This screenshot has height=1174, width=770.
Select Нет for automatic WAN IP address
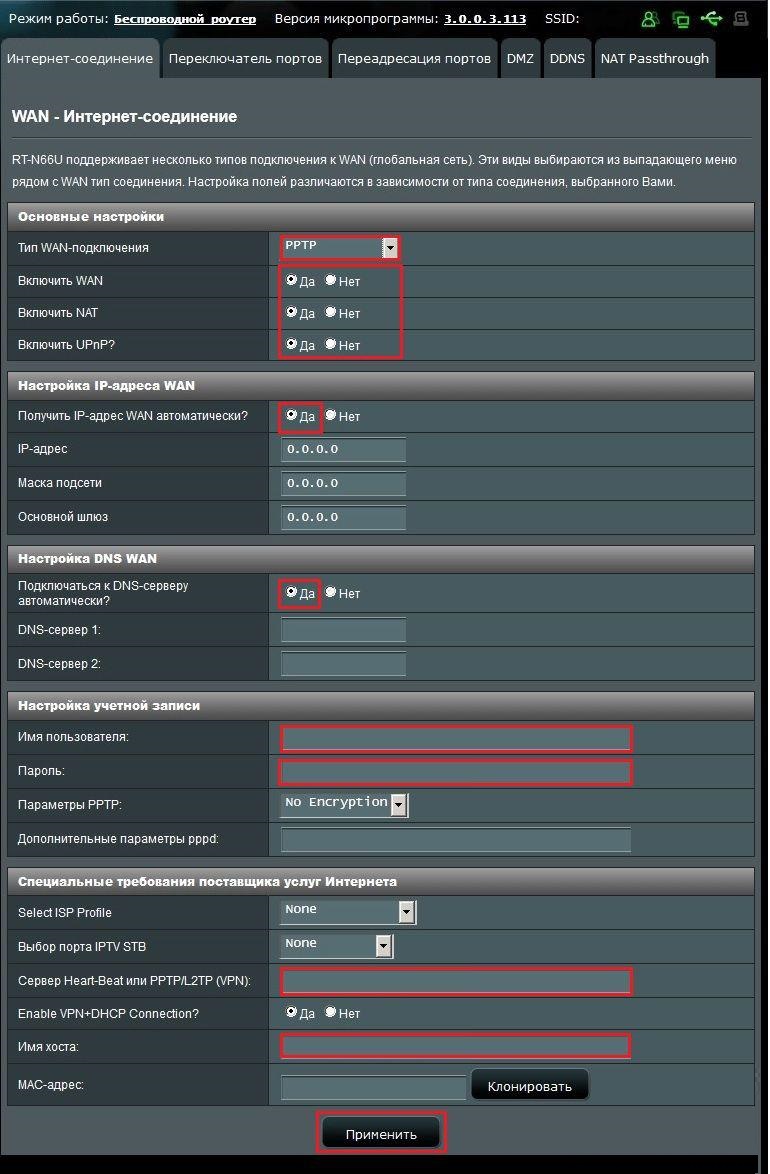tap(330, 416)
